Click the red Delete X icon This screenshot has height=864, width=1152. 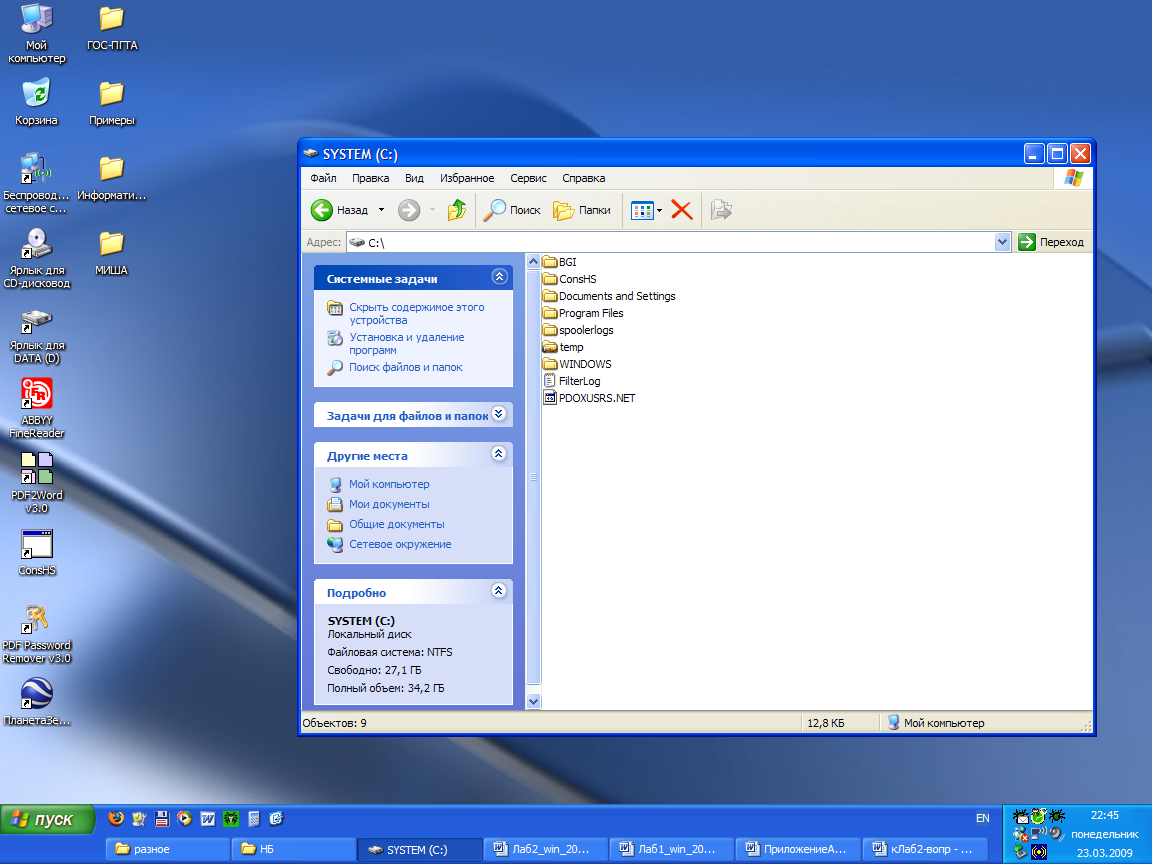pos(682,210)
